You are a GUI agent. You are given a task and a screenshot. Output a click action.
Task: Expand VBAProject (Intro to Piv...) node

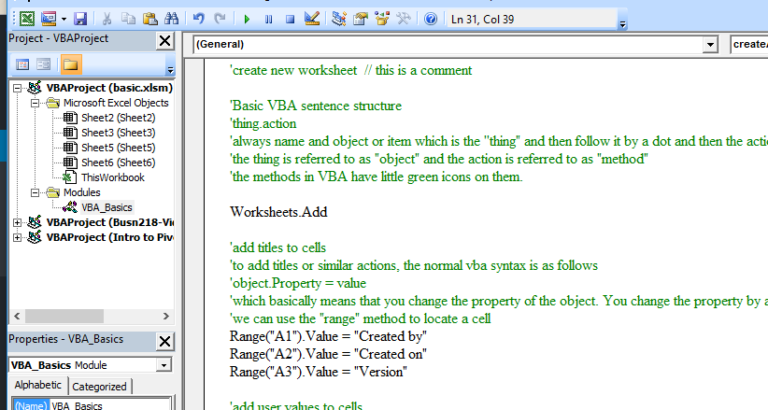point(17,237)
